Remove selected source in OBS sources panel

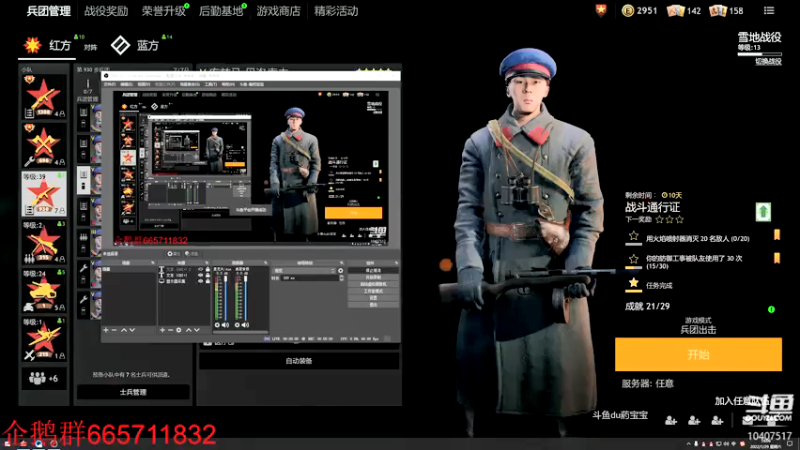pos(170,330)
